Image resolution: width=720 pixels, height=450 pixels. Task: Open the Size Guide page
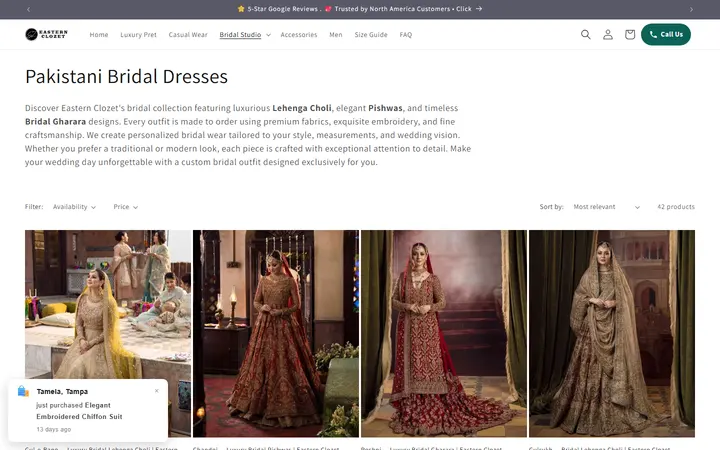(371, 34)
